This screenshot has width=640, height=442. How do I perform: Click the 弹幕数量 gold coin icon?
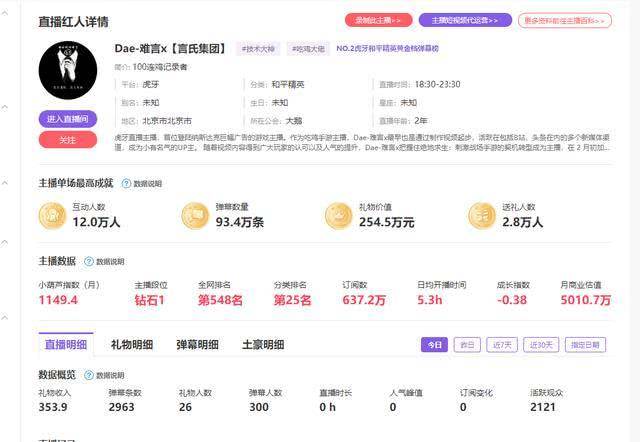click(196, 215)
